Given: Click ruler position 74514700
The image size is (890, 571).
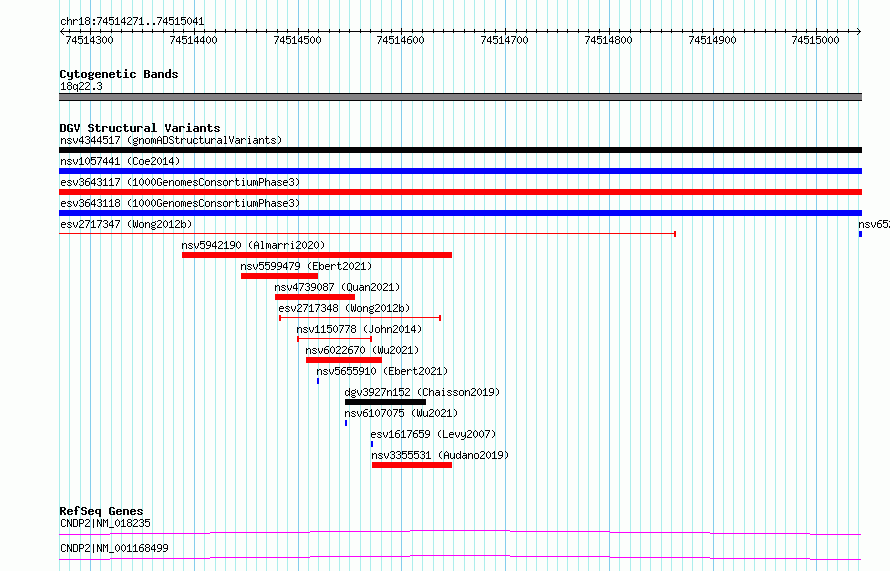Looking at the screenshot, I should (505, 40).
